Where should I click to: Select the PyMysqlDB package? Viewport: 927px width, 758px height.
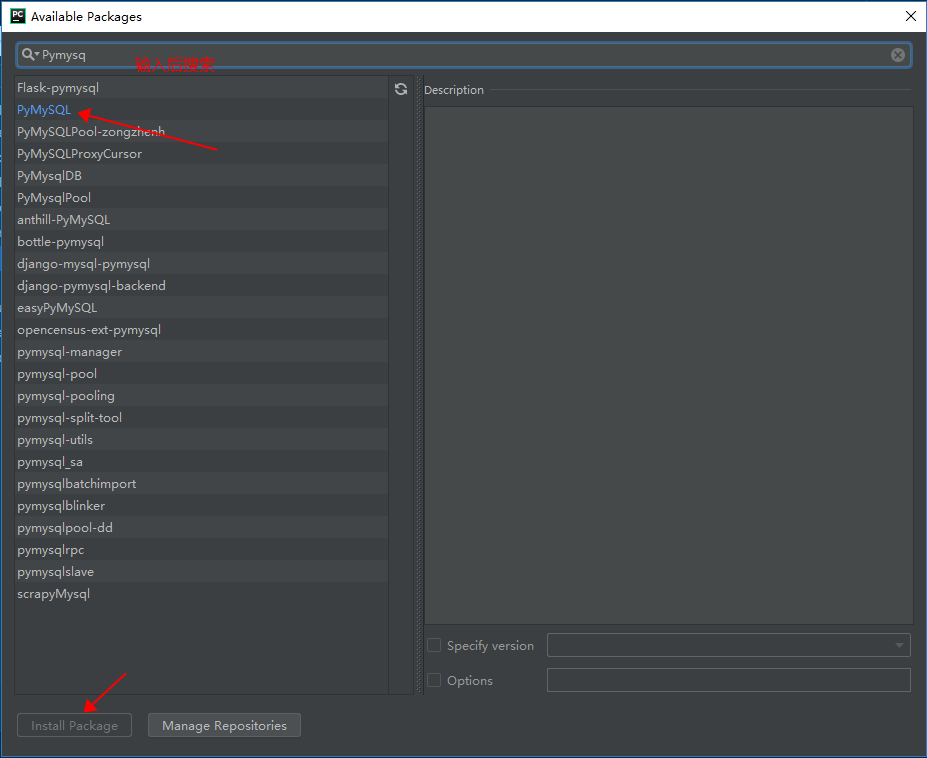pos(202,176)
